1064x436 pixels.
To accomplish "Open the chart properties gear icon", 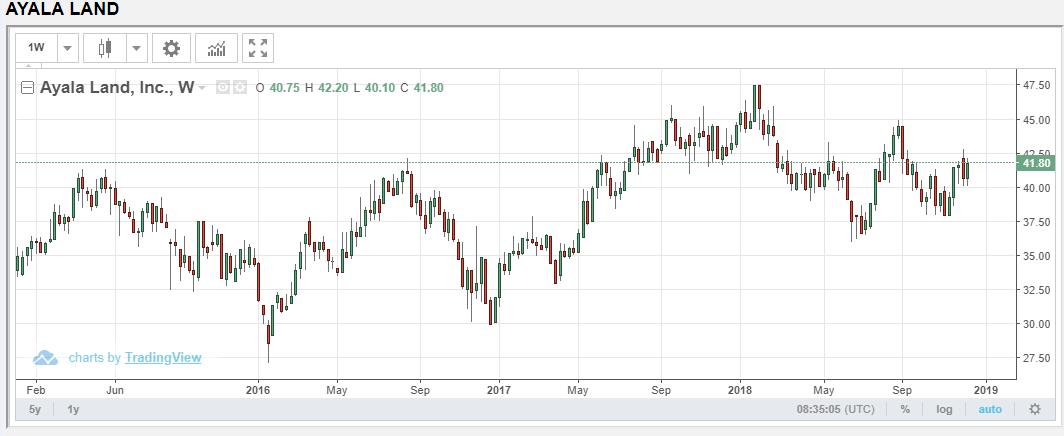I will click(x=172, y=48).
